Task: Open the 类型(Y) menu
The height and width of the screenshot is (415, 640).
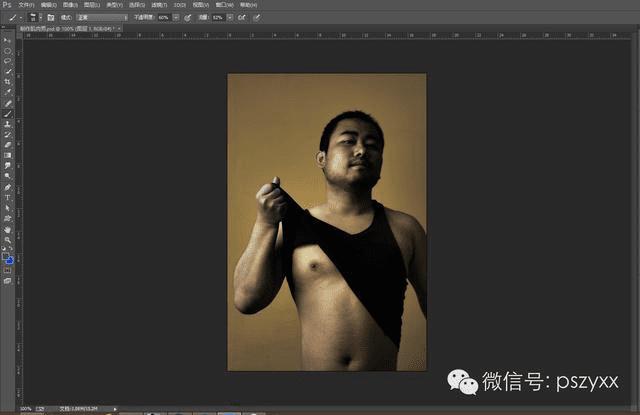Action: [114, 5]
